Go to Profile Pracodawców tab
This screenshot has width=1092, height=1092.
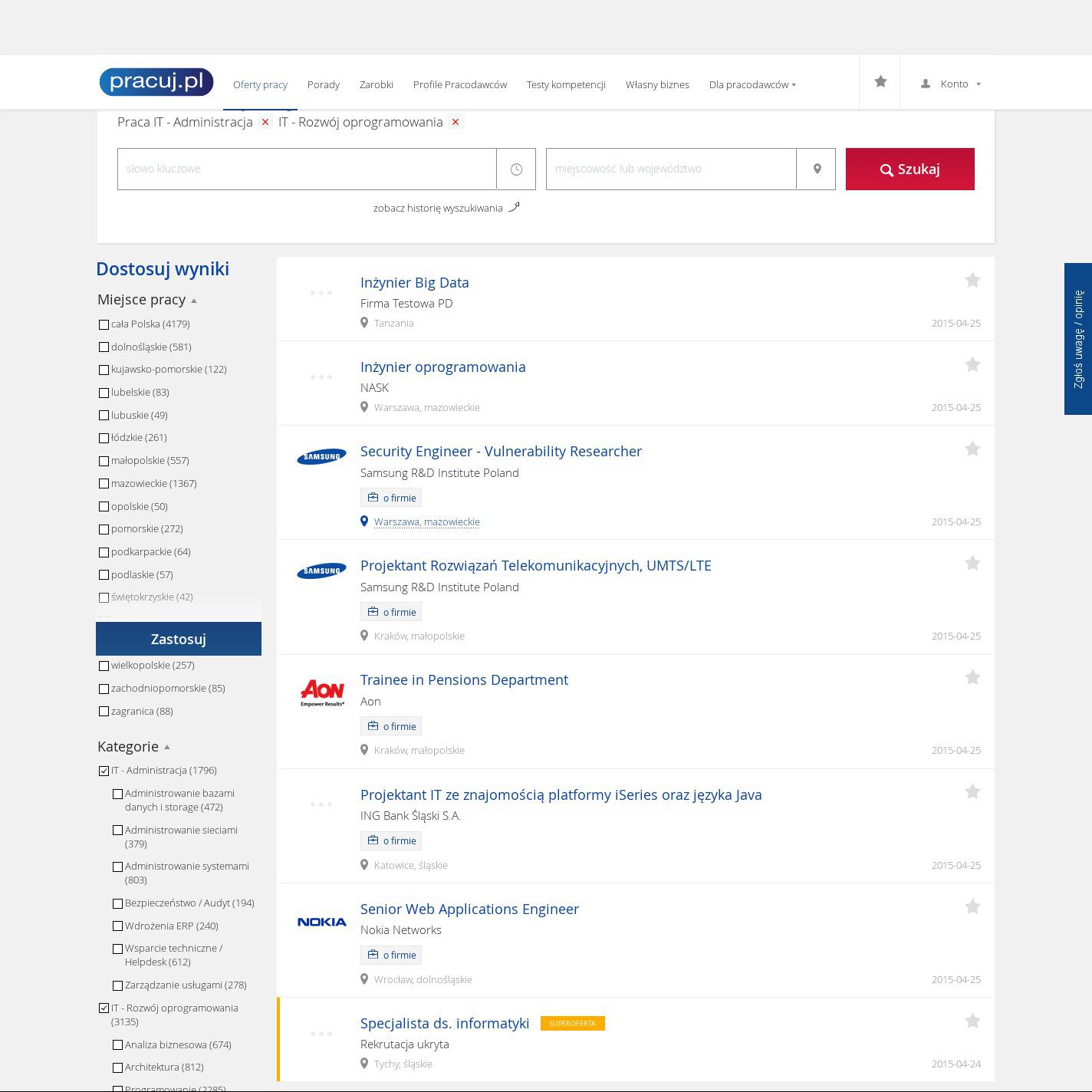pos(459,85)
